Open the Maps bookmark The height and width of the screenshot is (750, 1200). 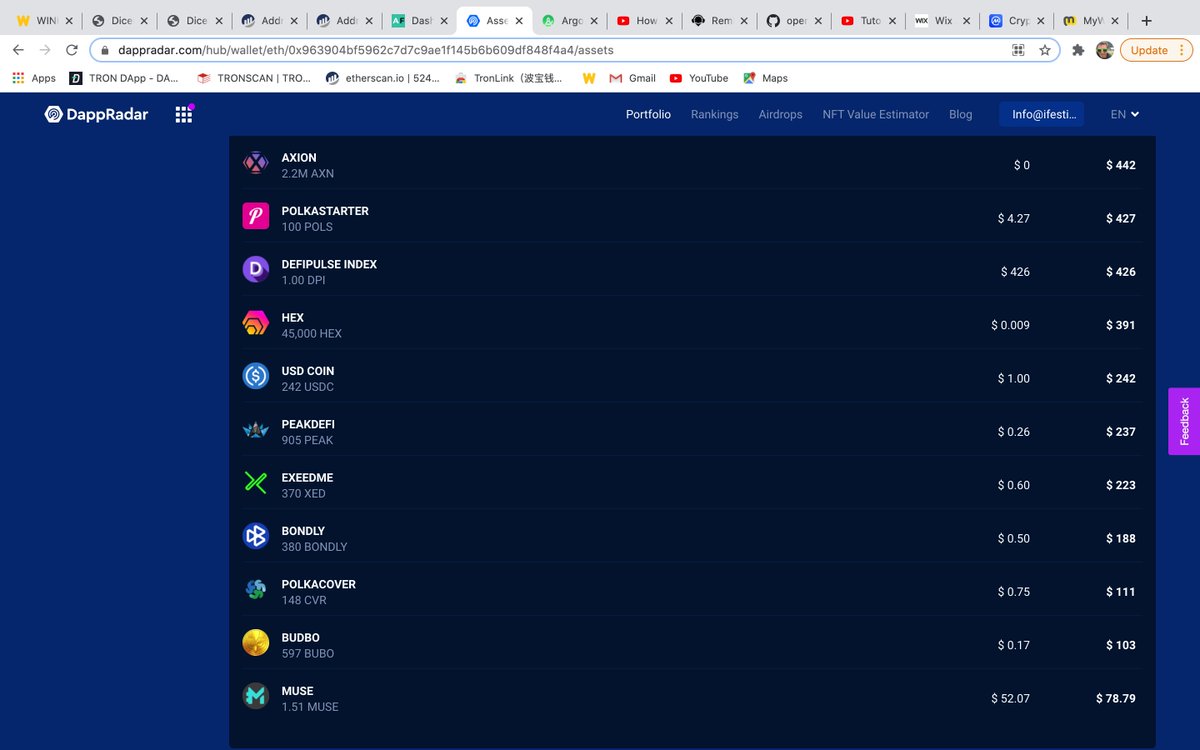tap(765, 78)
